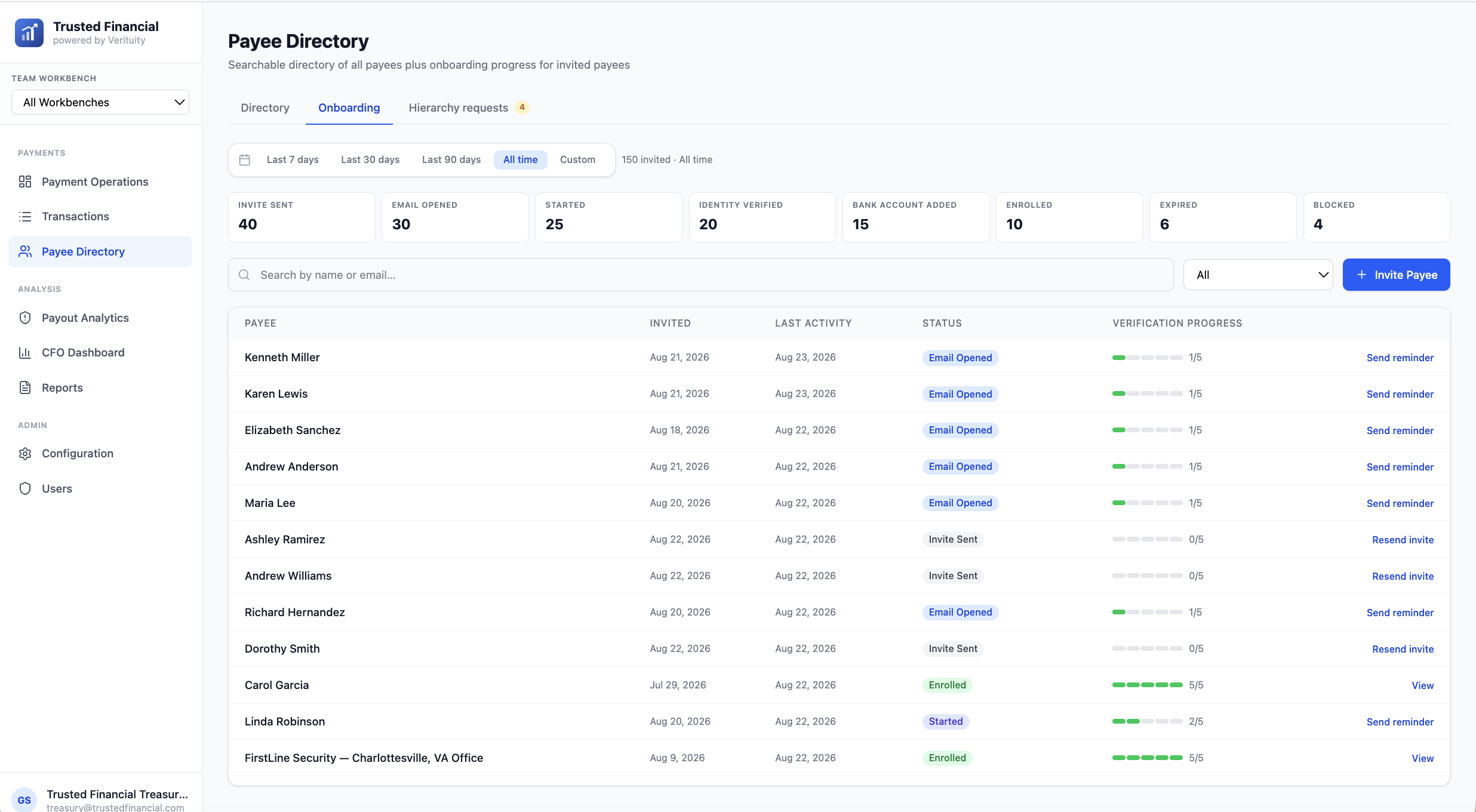Click the Expired stat card
This screenshot has height=812, width=1476.
(x=1223, y=217)
